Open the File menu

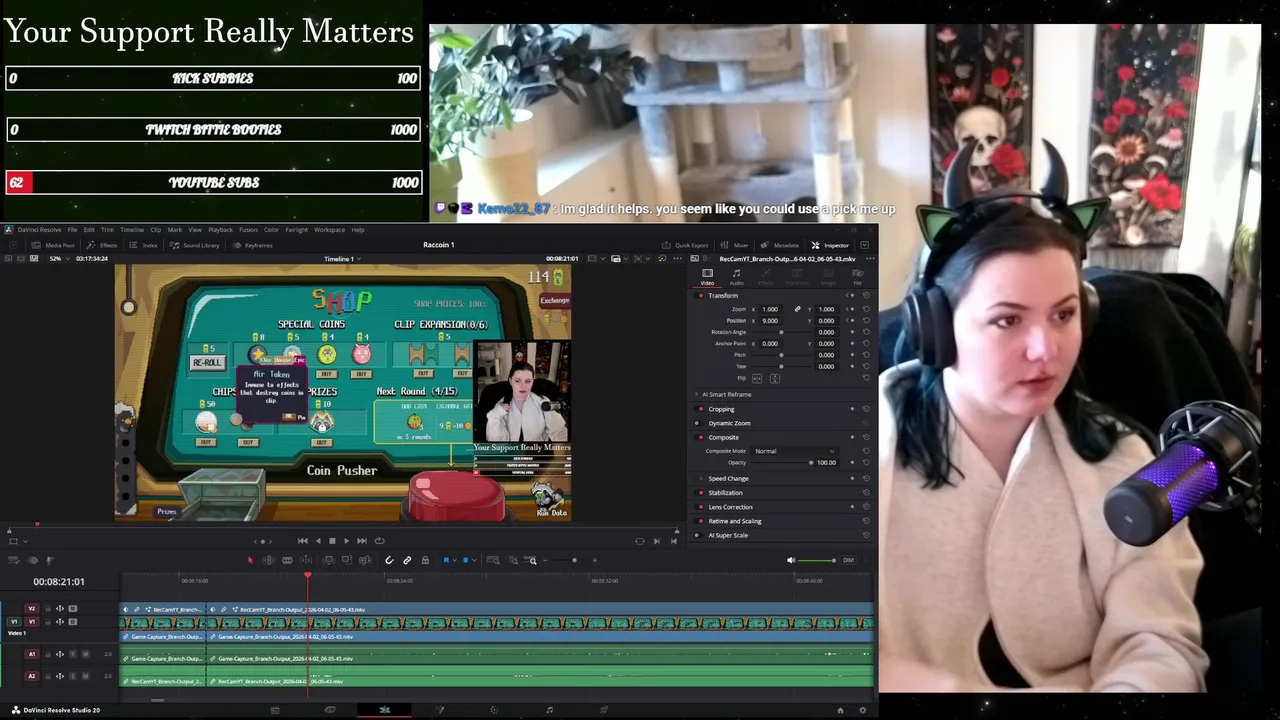pos(72,230)
